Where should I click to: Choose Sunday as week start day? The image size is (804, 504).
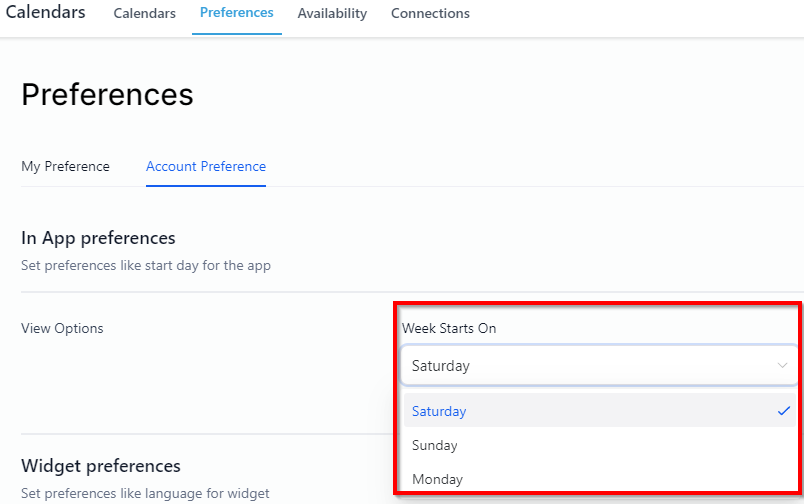click(435, 445)
